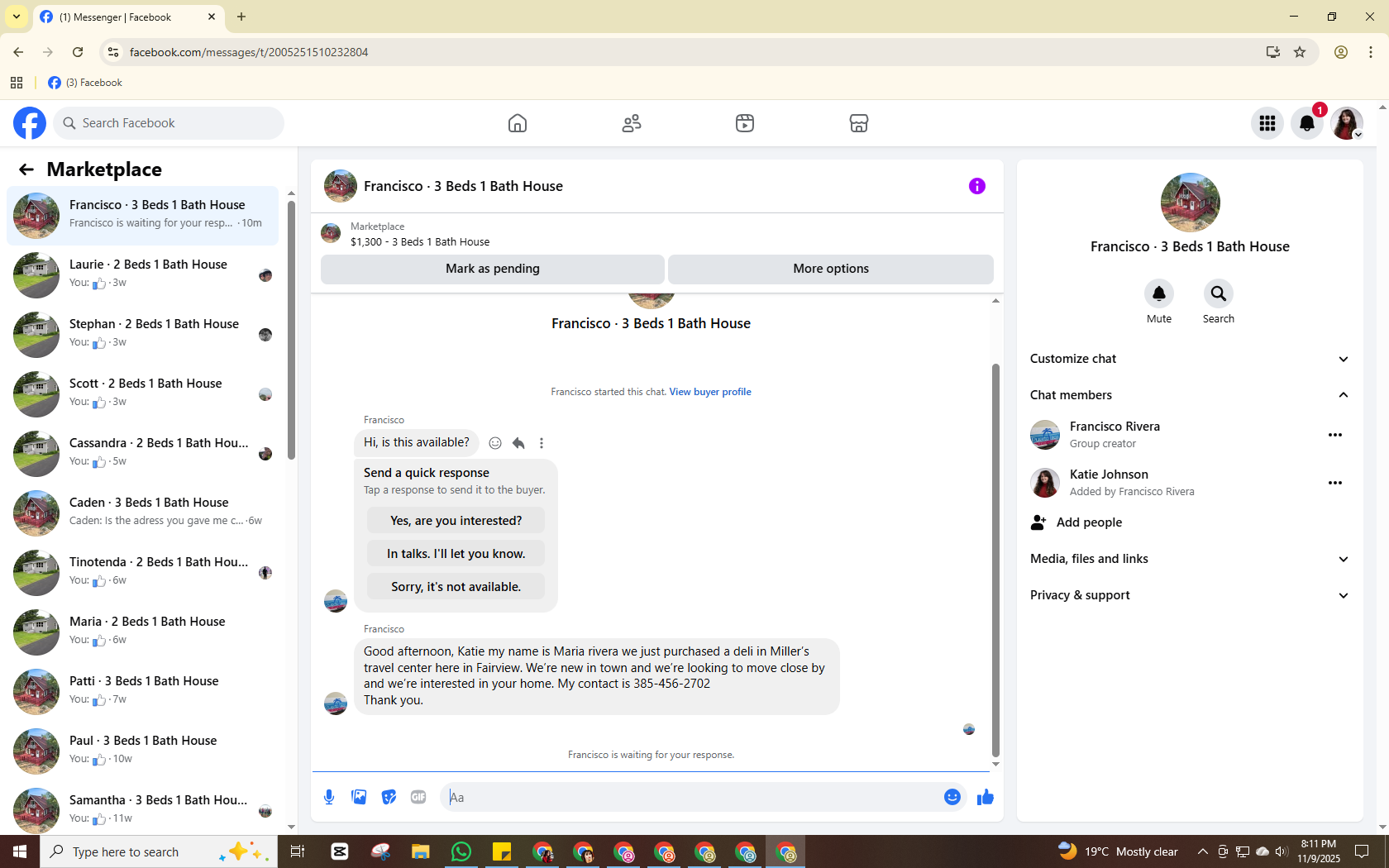Open options for Katie Johnson member
The height and width of the screenshot is (868, 1389).
pyautogui.click(x=1335, y=483)
